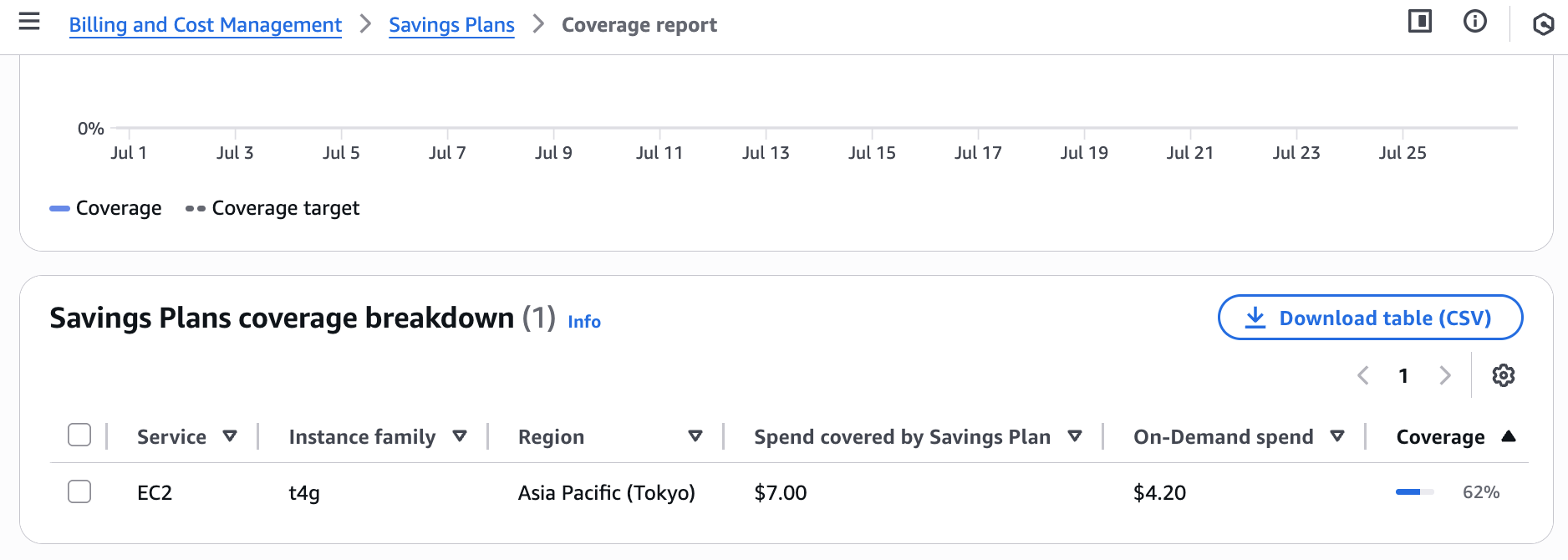Toggle Coverage legend item
Screen dimensions: 1568x560
[106, 208]
